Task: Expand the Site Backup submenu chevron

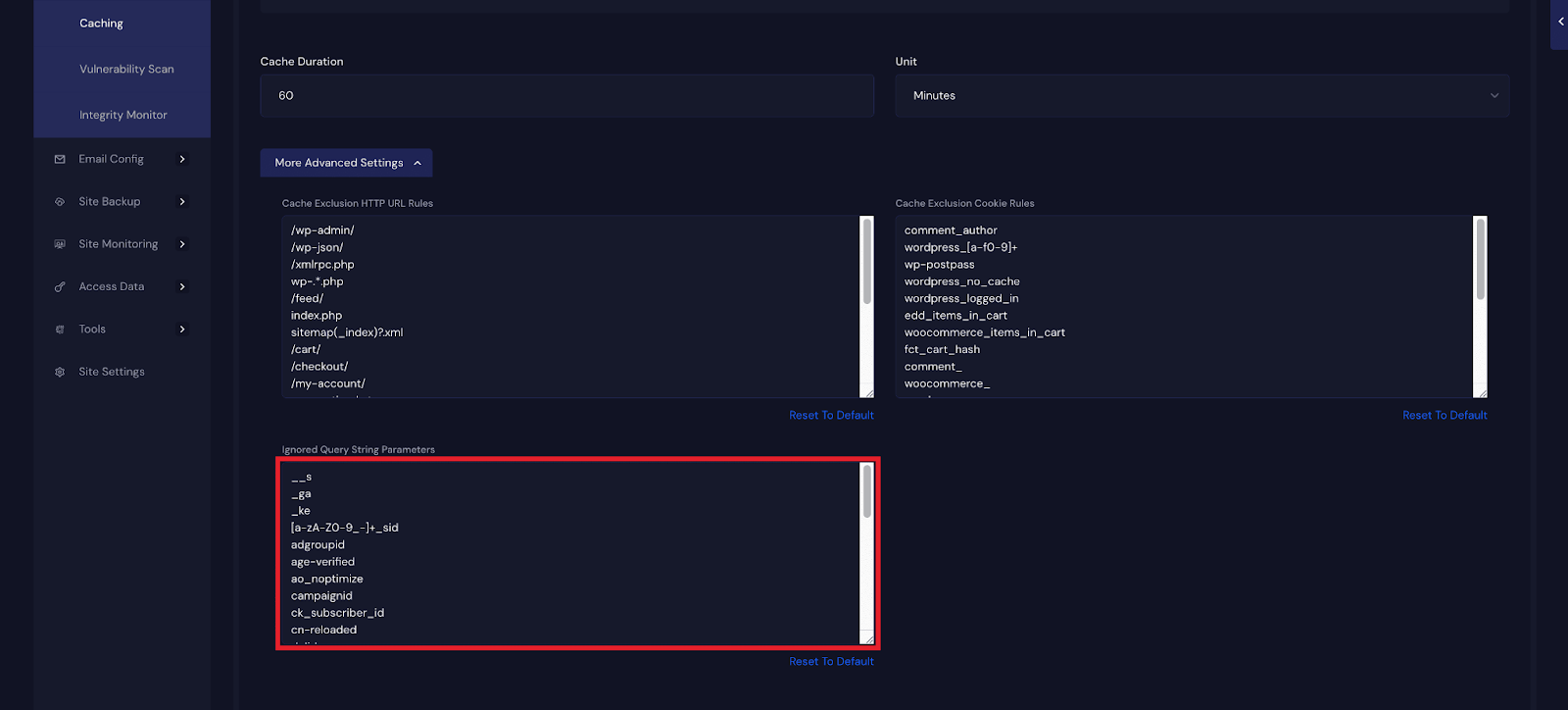Action: pos(182,202)
